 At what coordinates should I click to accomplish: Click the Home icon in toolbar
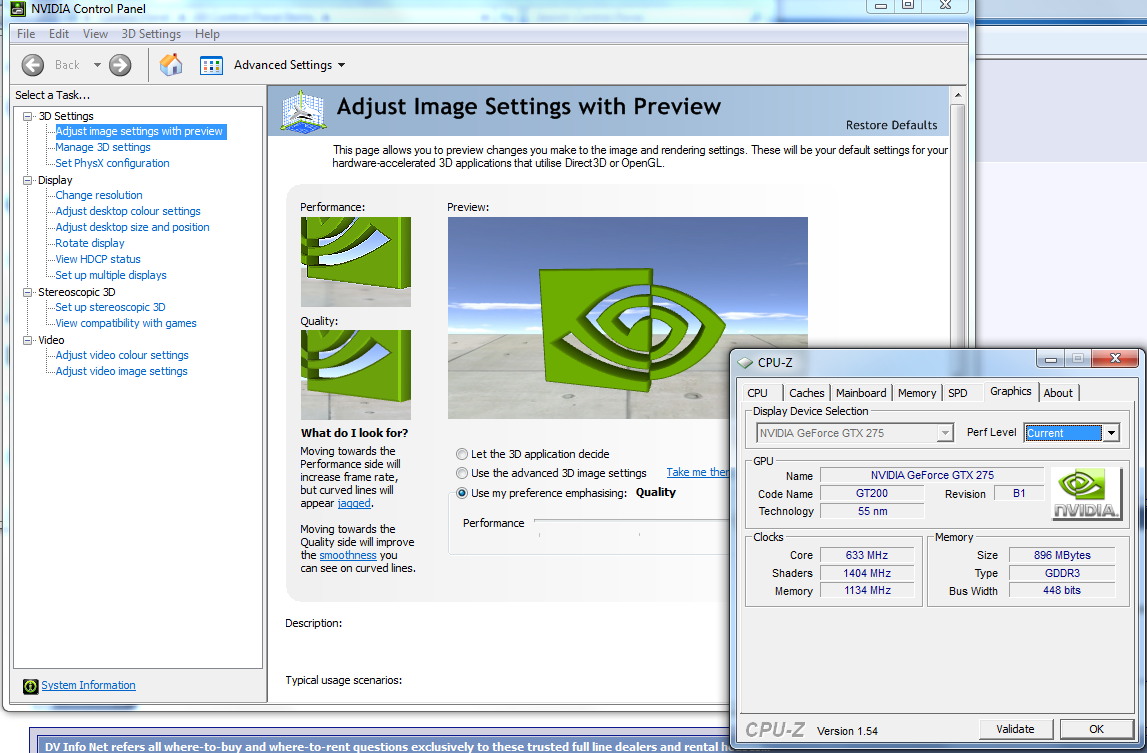[171, 65]
